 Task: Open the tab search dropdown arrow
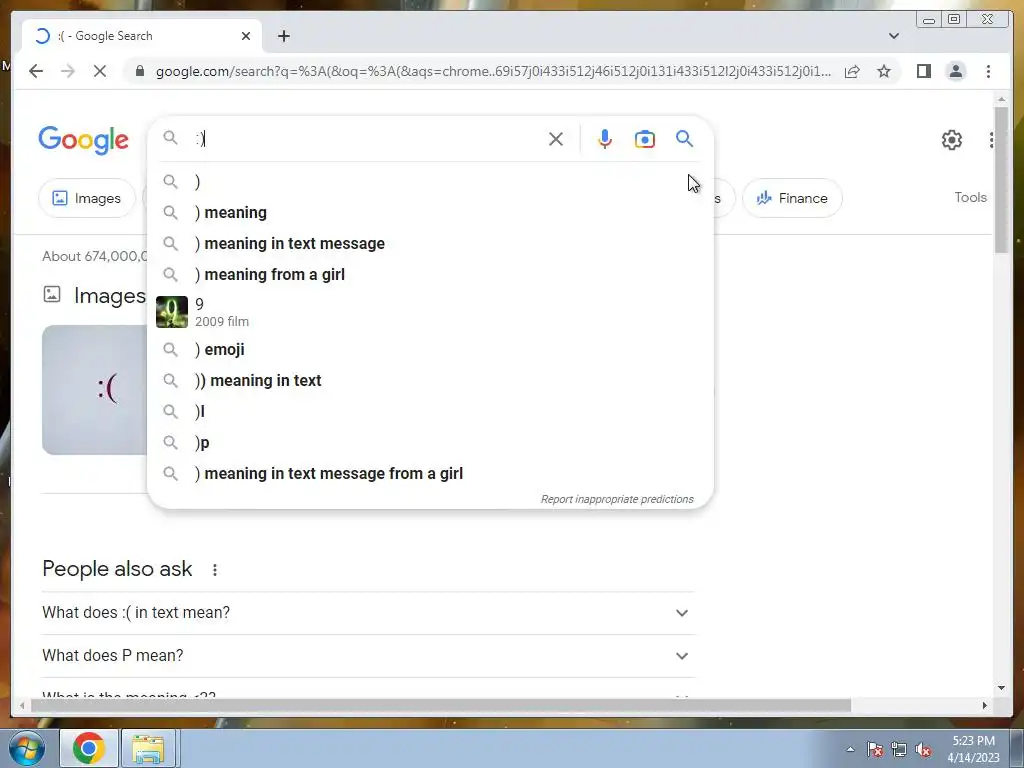[894, 36]
